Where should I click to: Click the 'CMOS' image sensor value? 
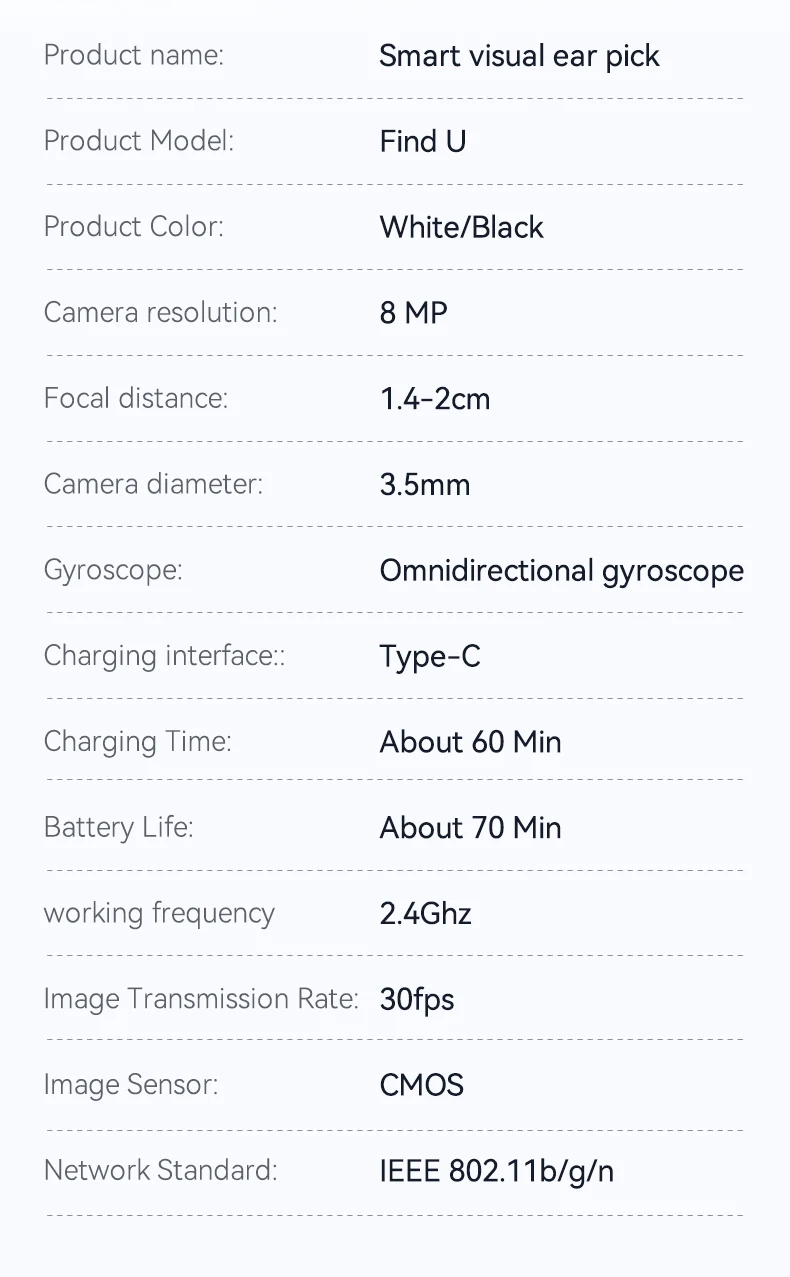click(422, 1085)
